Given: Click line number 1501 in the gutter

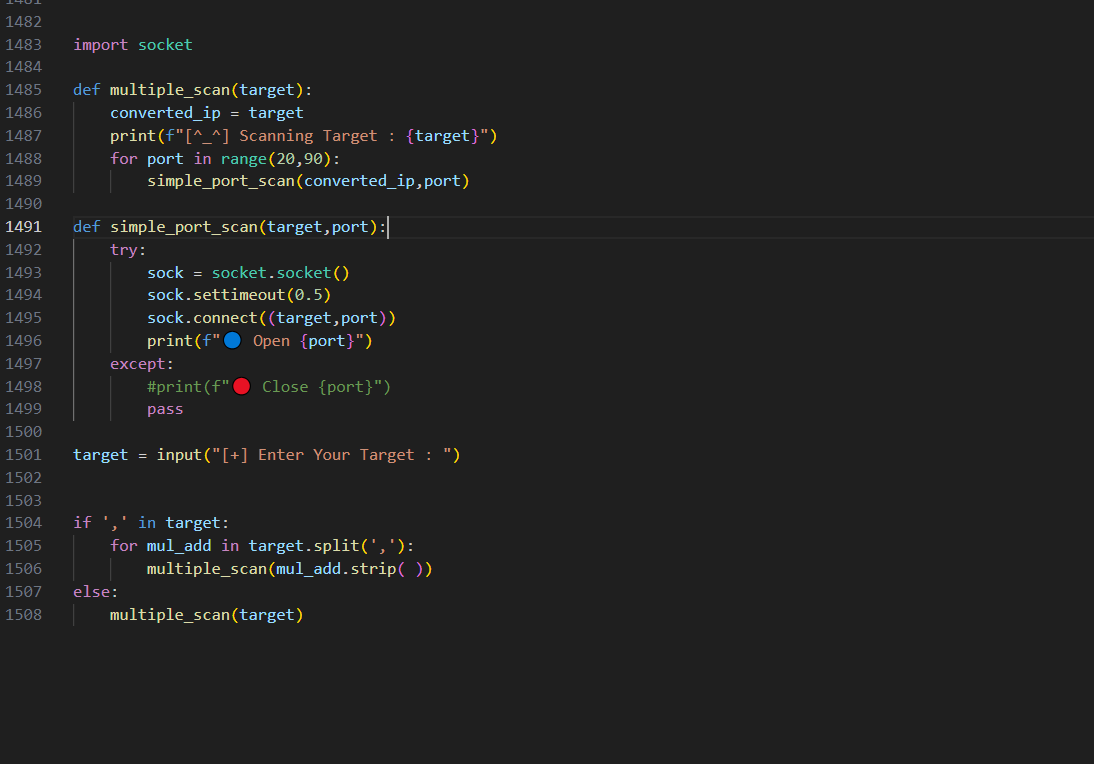Looking at the screenshot, I should click(24, 455).
